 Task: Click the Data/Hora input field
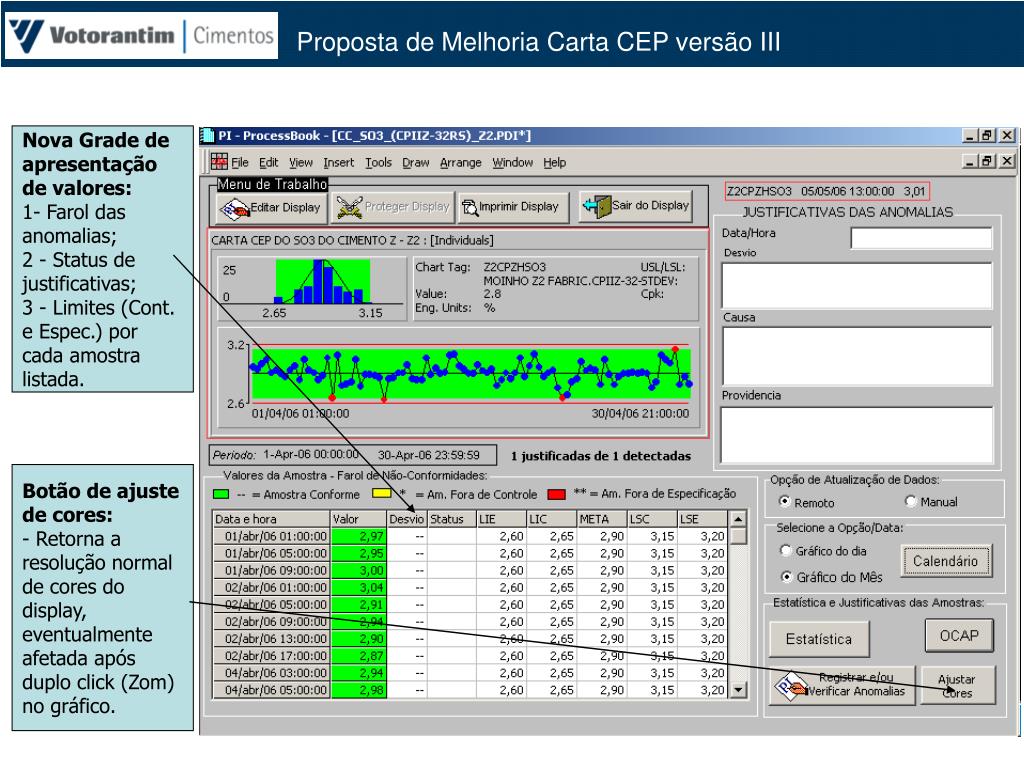921,238
